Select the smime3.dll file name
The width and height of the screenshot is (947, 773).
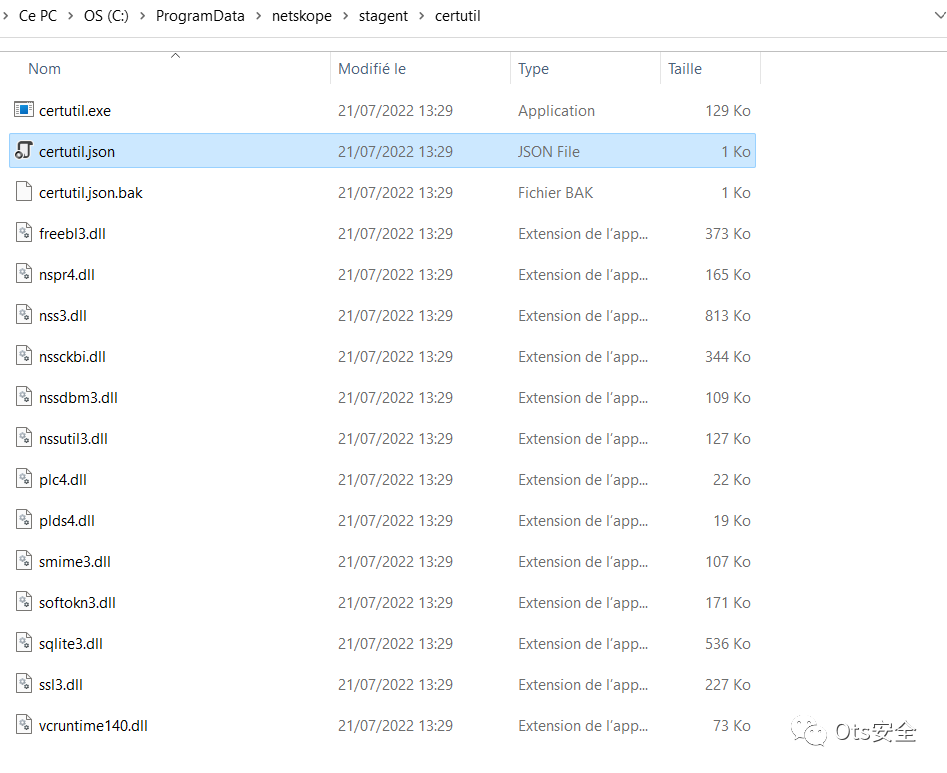click(x=75, y=562)
